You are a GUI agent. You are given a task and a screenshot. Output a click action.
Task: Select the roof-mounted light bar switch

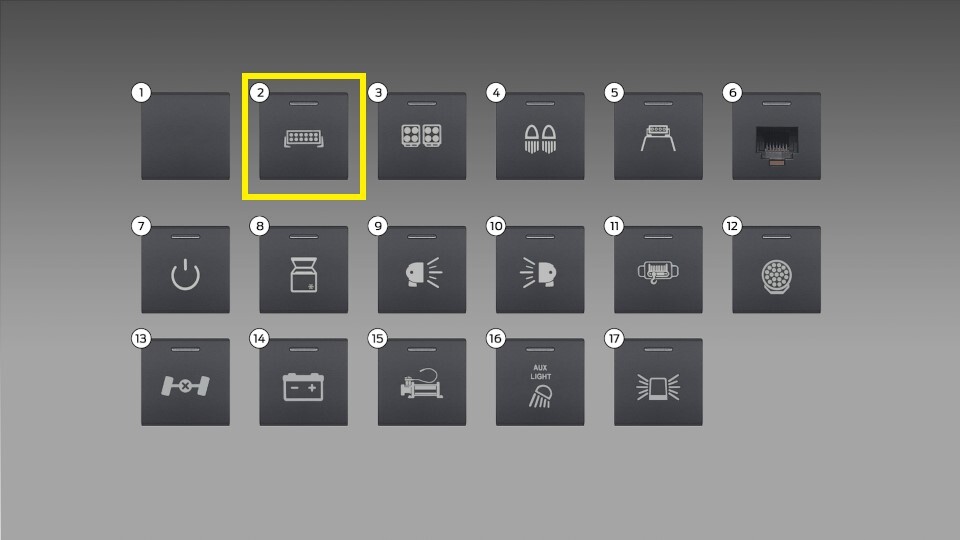(658, 136)
